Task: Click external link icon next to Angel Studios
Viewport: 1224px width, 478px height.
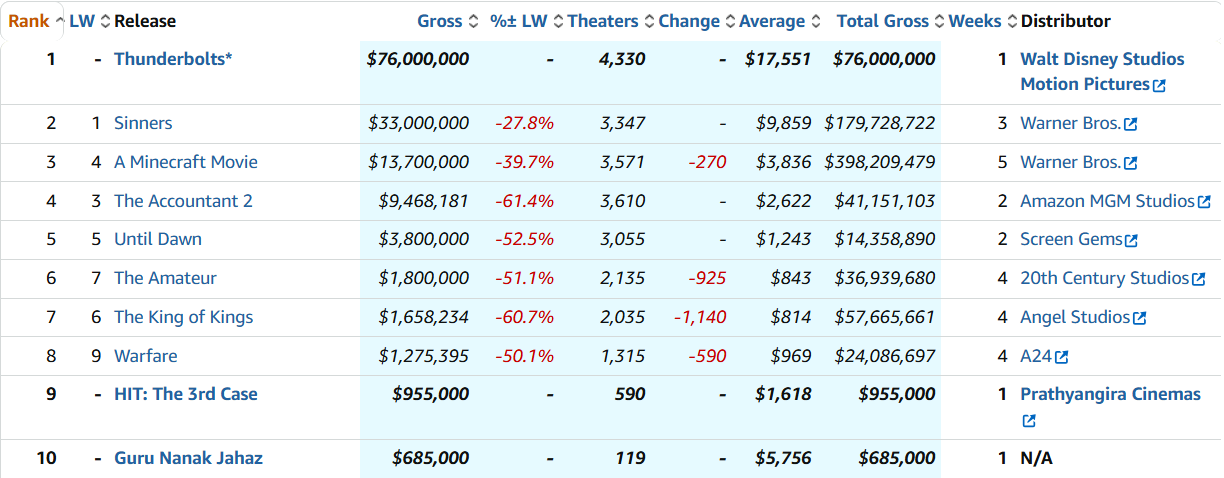Action: click(1139, 319)
